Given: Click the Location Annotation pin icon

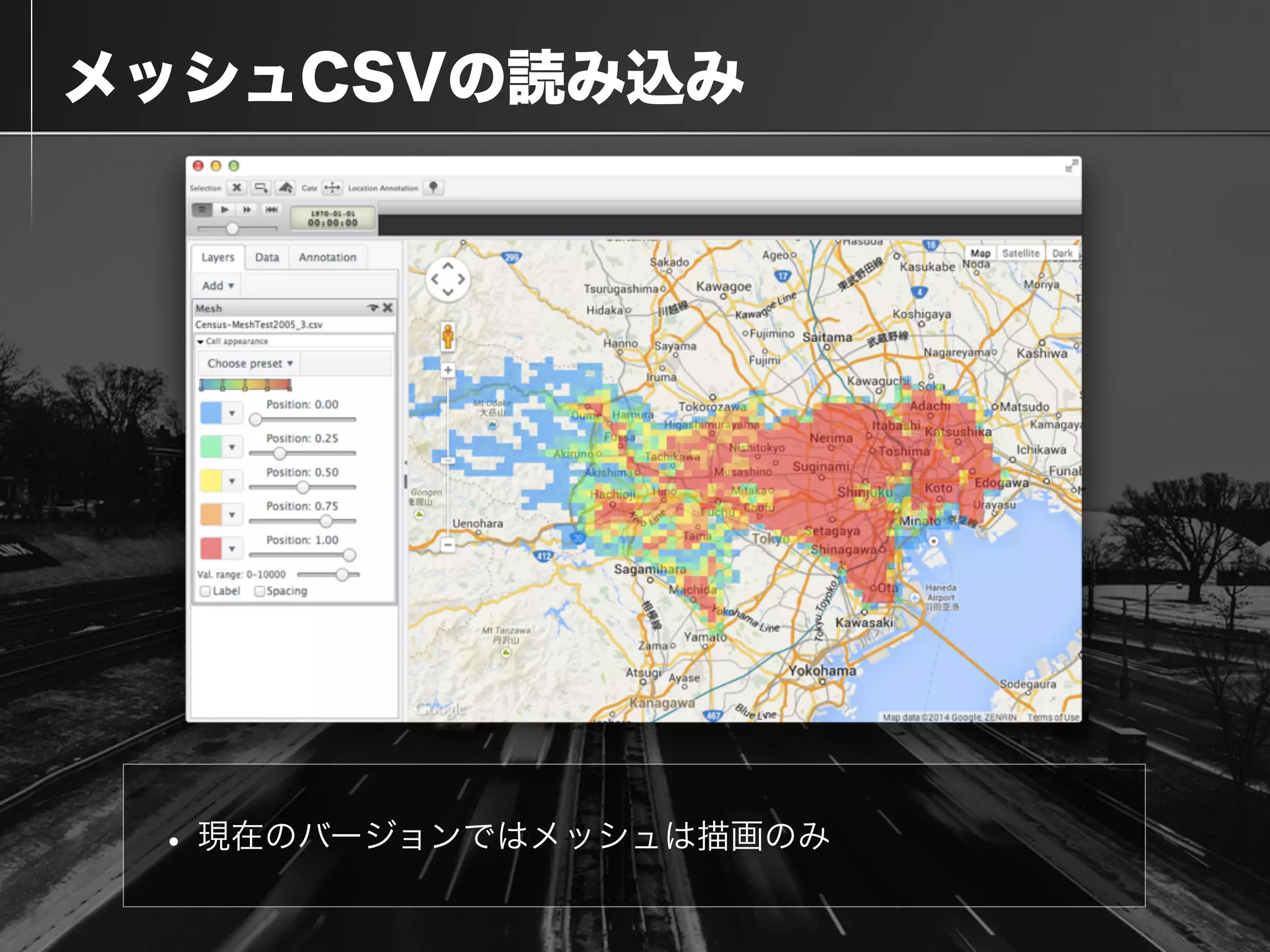Looking at the screenshot, I should click(433, 187).
